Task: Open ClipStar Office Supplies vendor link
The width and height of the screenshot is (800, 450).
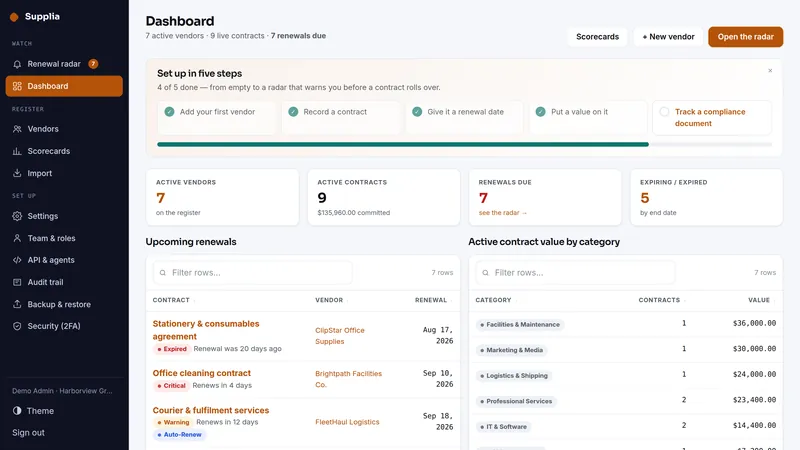Action: pyautogui.click(x=340, y=336)
